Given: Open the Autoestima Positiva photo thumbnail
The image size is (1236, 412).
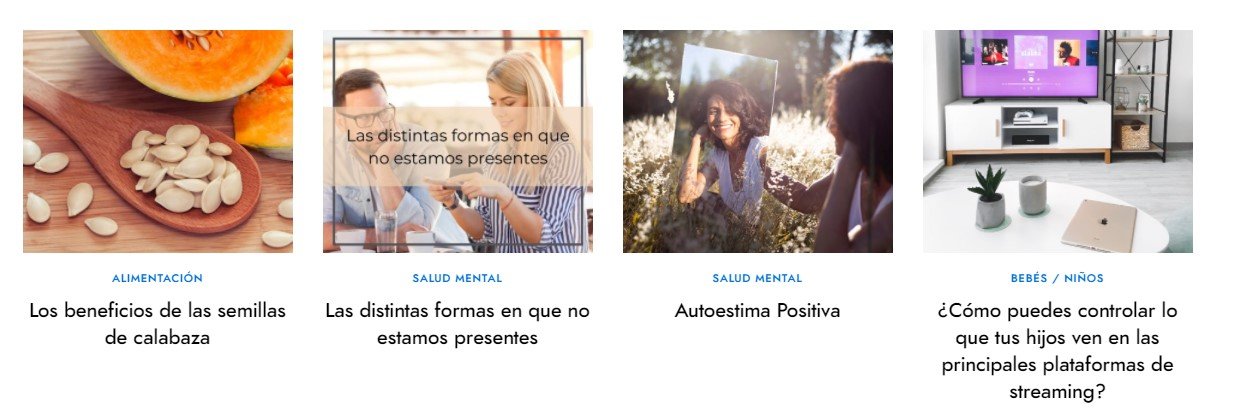Looking at the screenshot, I should click(758, 141).
